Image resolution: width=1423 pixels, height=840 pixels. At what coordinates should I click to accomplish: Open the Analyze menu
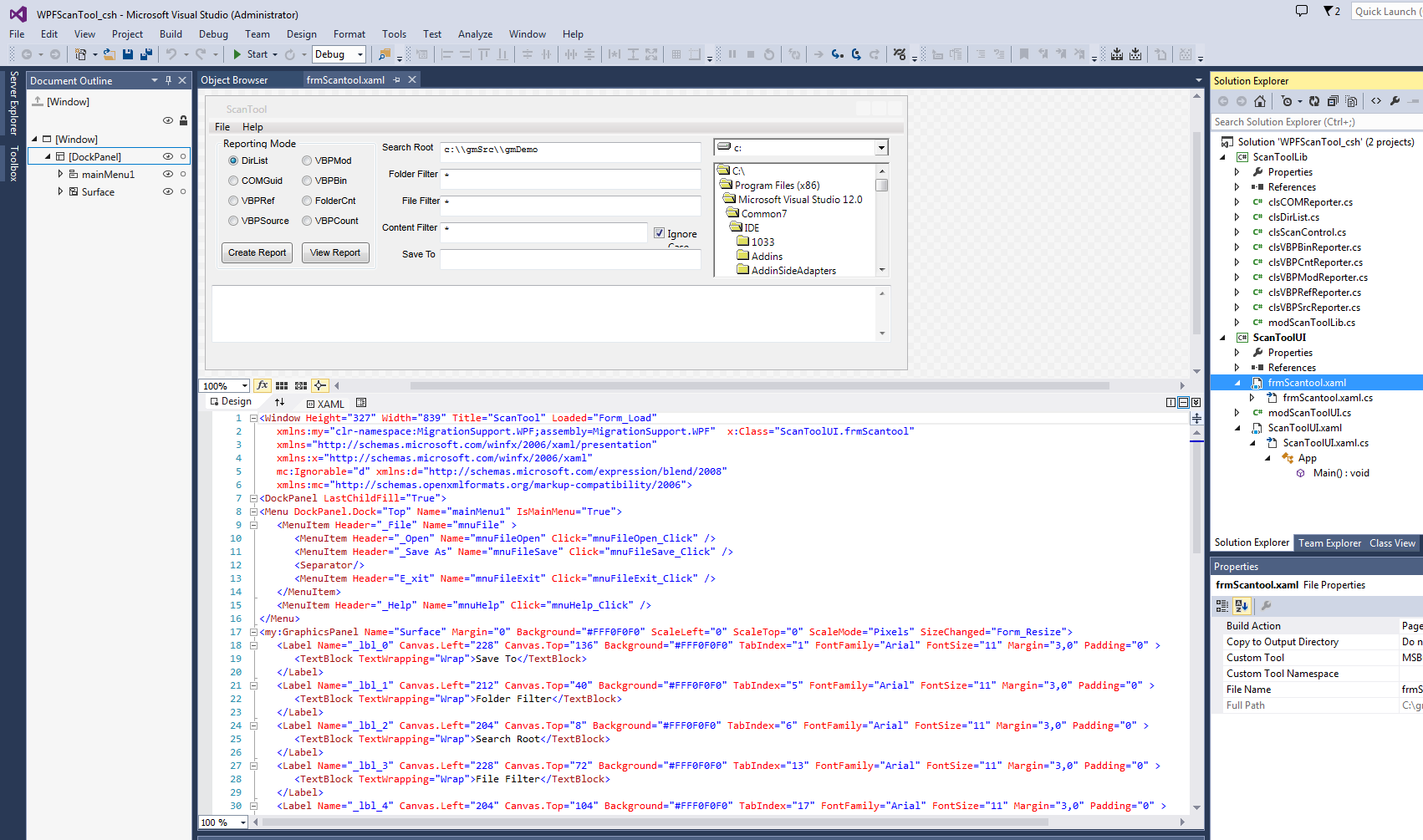[x=475, y=34]
